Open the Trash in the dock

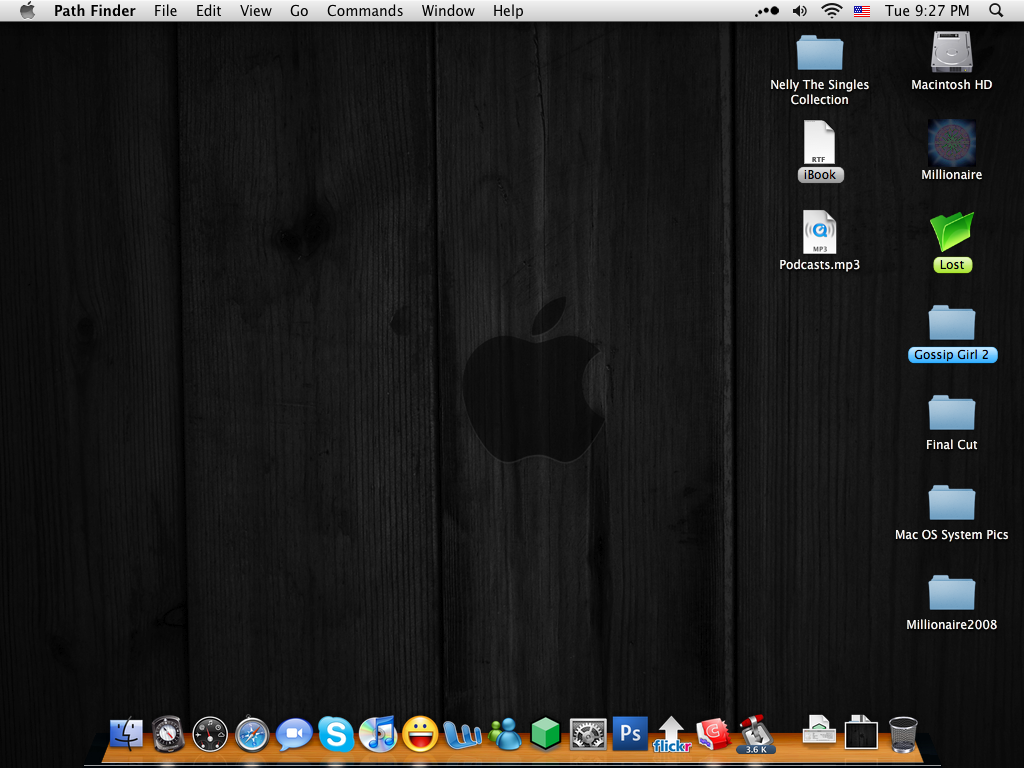(x=903, y=734)
